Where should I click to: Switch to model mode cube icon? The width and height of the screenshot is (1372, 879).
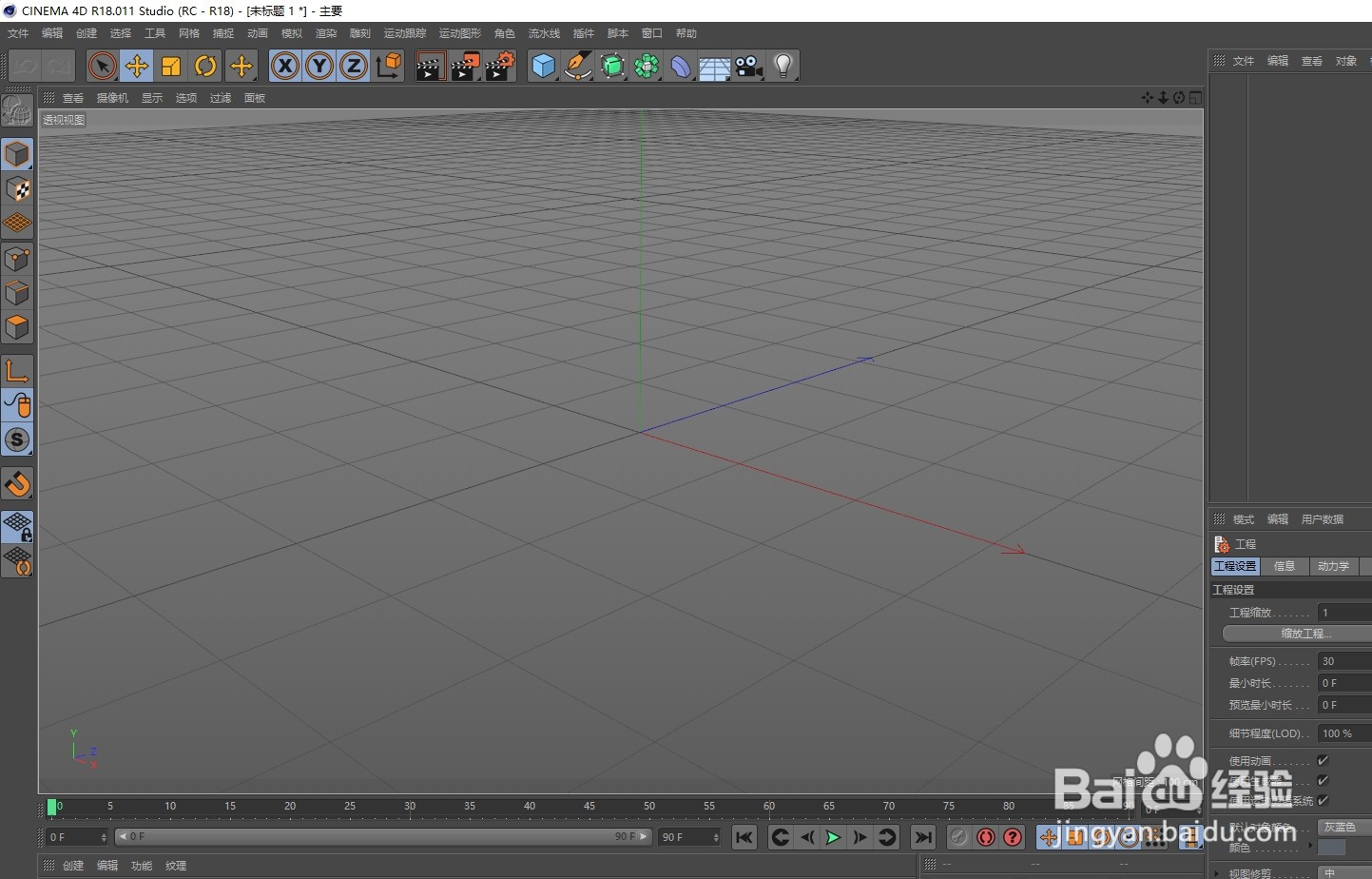[17, 154]
